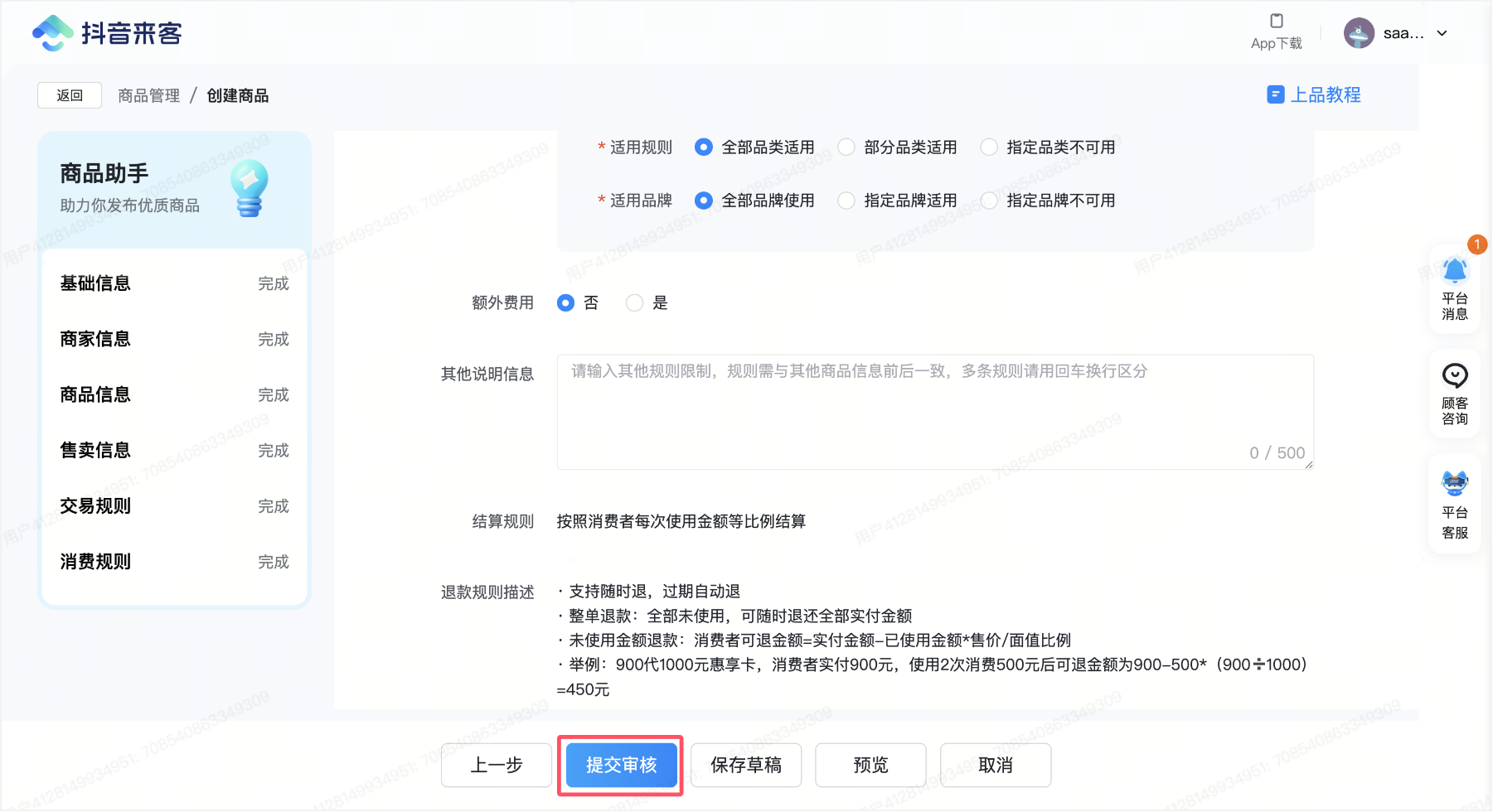The image size is (1493, 812).
Task: Set 额外费用 to 是
Action: [634, 302]
